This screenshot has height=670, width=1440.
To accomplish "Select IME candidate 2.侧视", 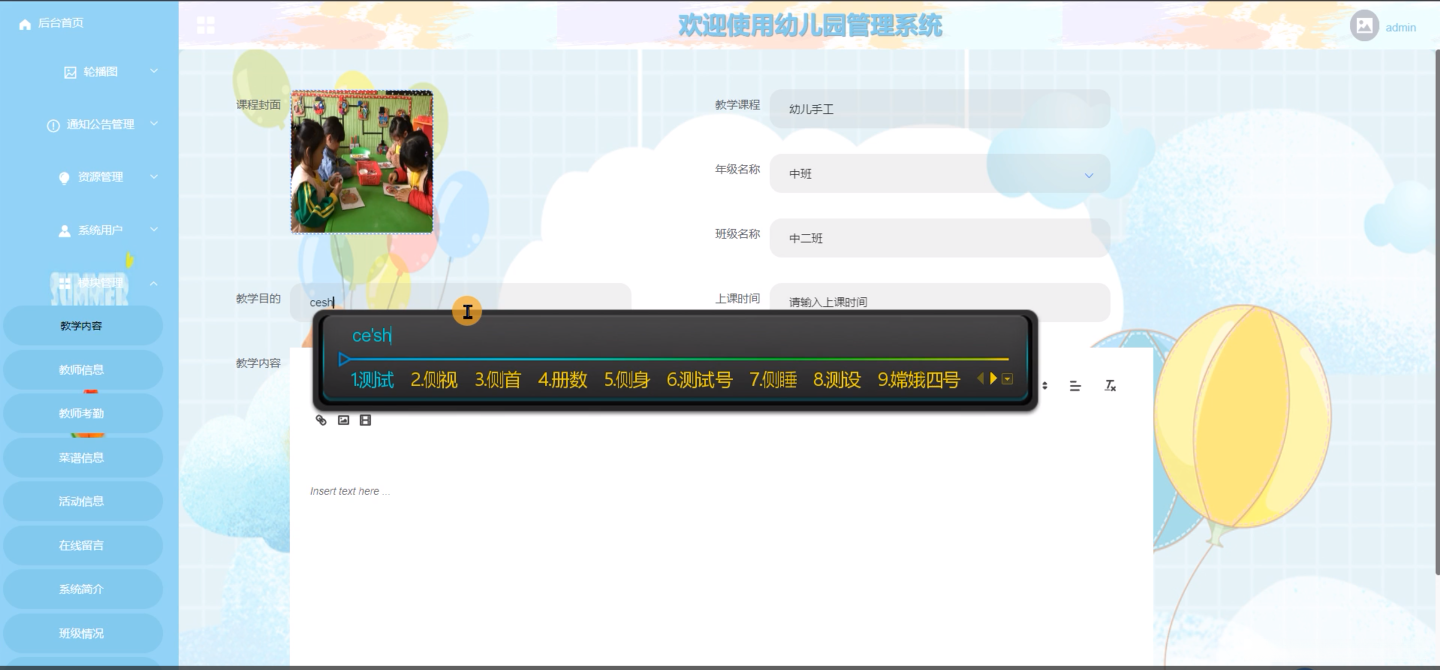I will (x=434, y=380).
